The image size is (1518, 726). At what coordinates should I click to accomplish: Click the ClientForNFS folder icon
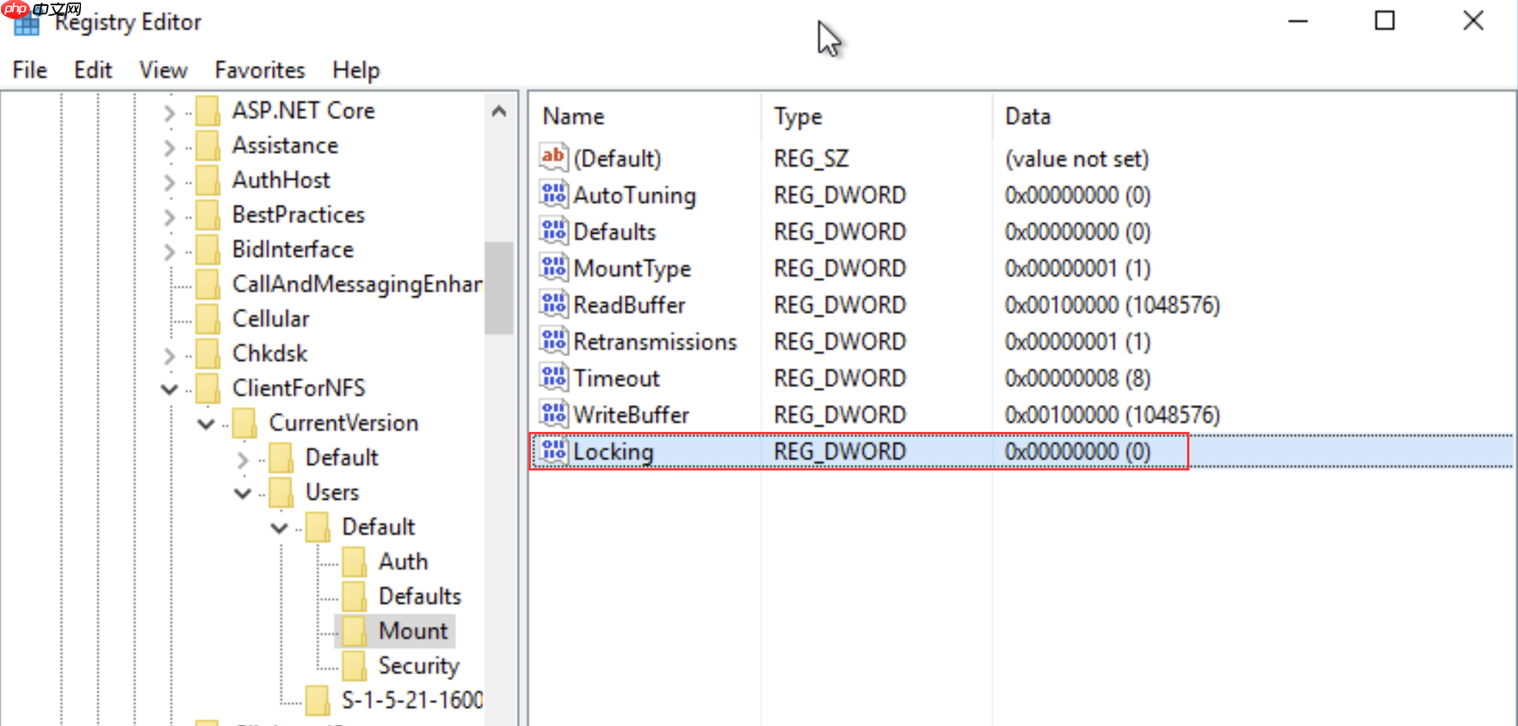pyautogui.click(x=208, y=388)
